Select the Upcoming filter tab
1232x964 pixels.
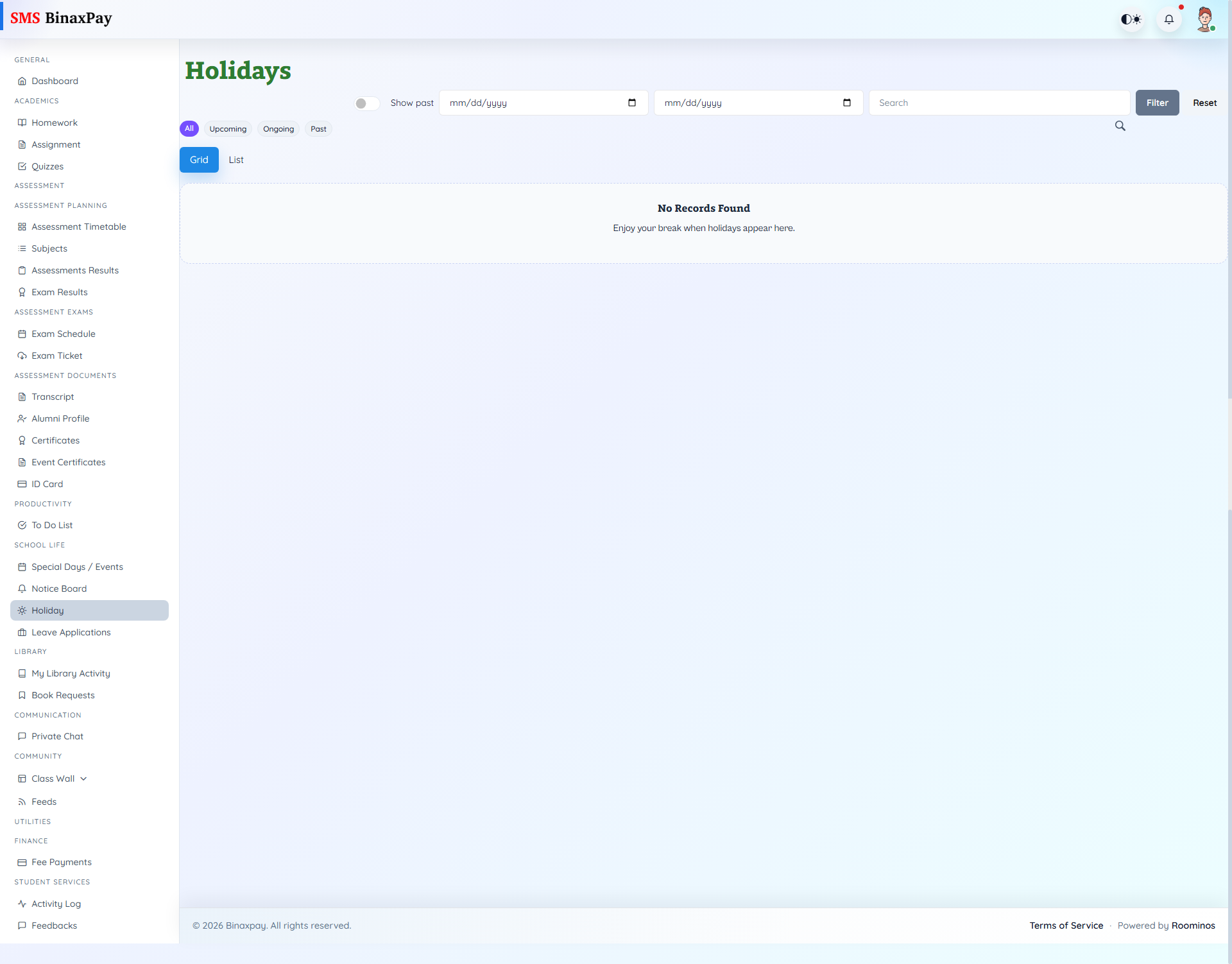(x=227, y=128)
